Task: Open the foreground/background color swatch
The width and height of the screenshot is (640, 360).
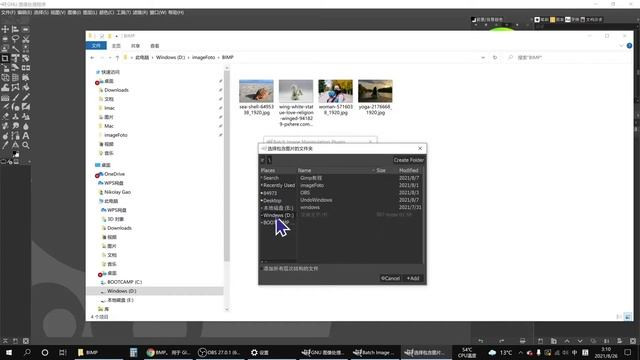Action: [15, 154]
